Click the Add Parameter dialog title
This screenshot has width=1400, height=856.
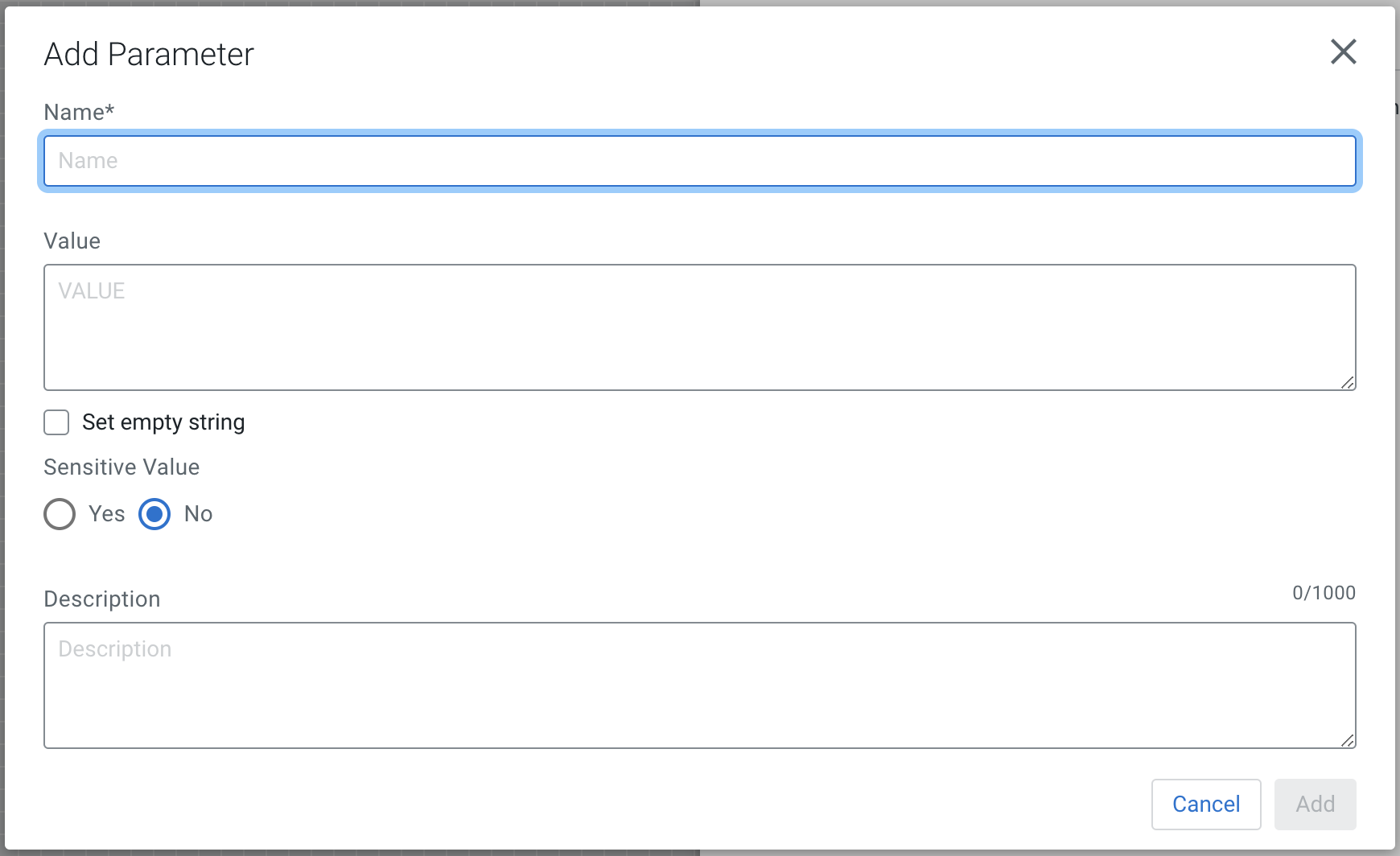pyautogui.click(x=149, y=55)
